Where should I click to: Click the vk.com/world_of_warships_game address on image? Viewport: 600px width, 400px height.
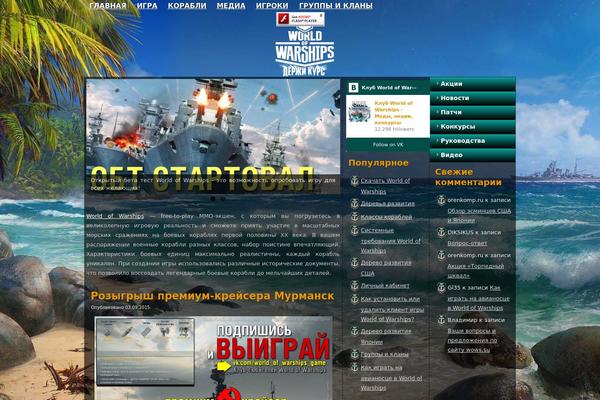click(280, 363)
